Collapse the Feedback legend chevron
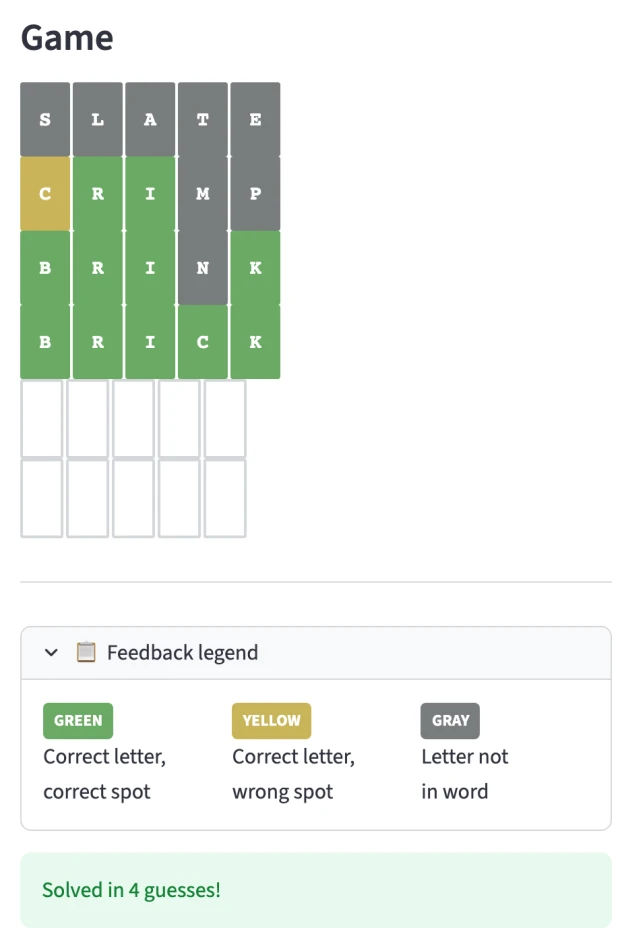 click(x=52, y=653)
